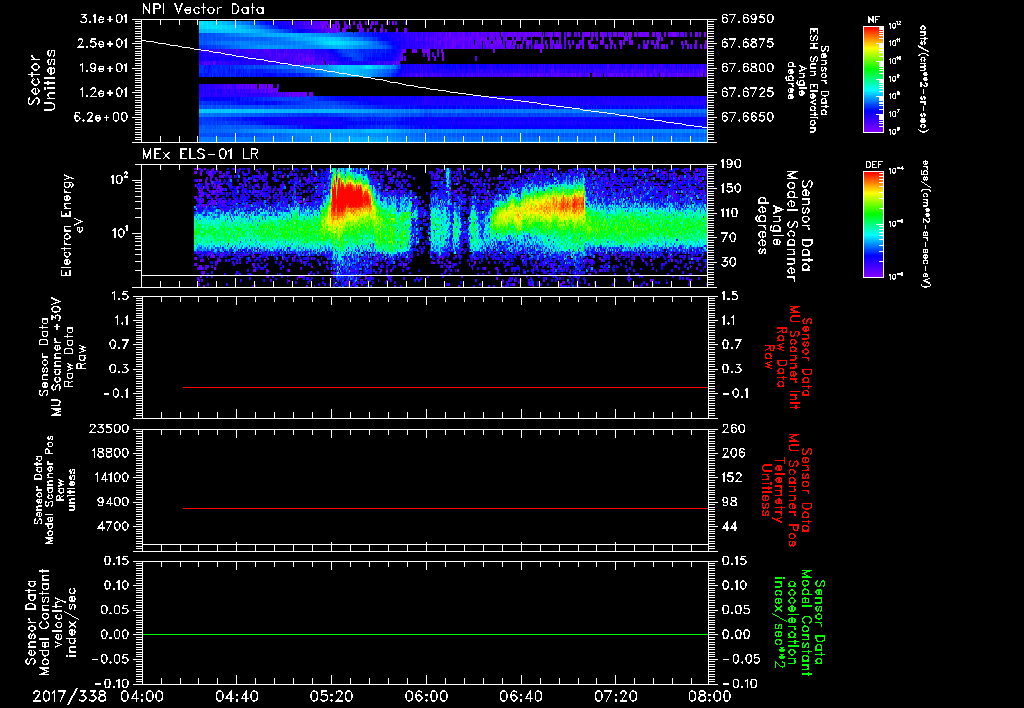Click the green 'Model Constant acceleration' label
Screen dimensions: 1024x708
[798, 624]
